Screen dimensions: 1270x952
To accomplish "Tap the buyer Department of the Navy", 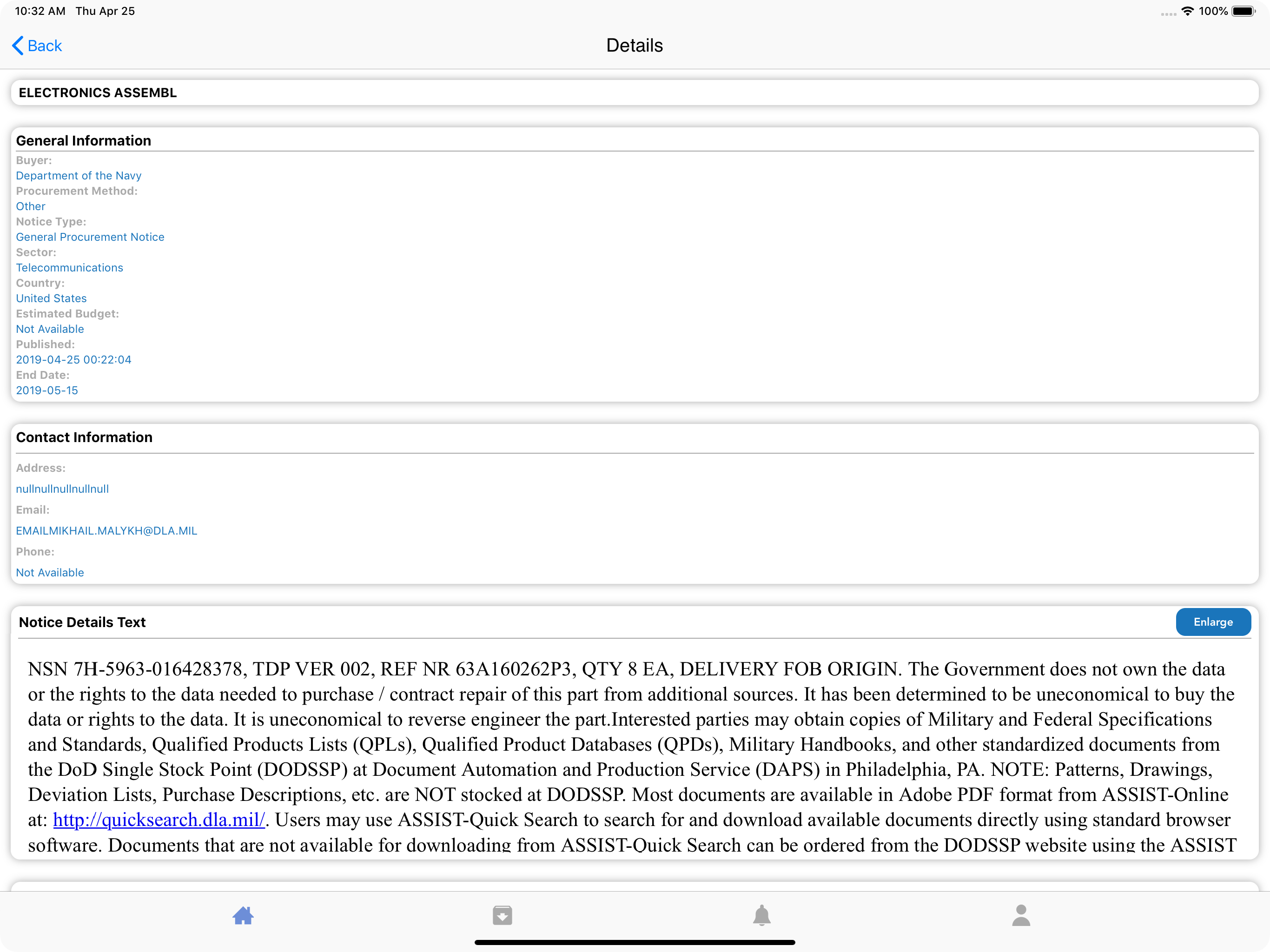I will [x=79, y=176].
